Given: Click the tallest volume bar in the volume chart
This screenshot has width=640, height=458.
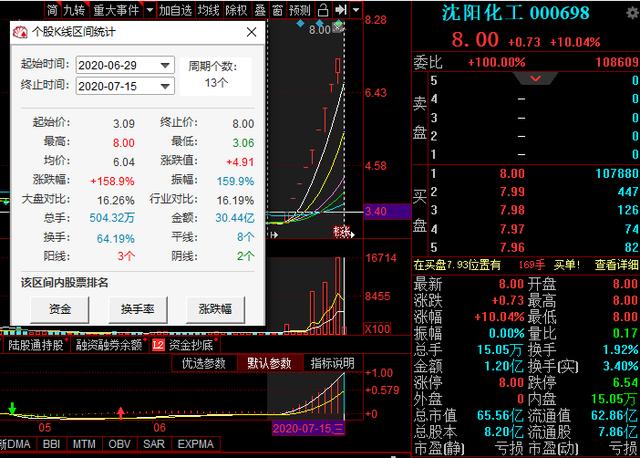Looking at the screenshot, I should [338, 296].
